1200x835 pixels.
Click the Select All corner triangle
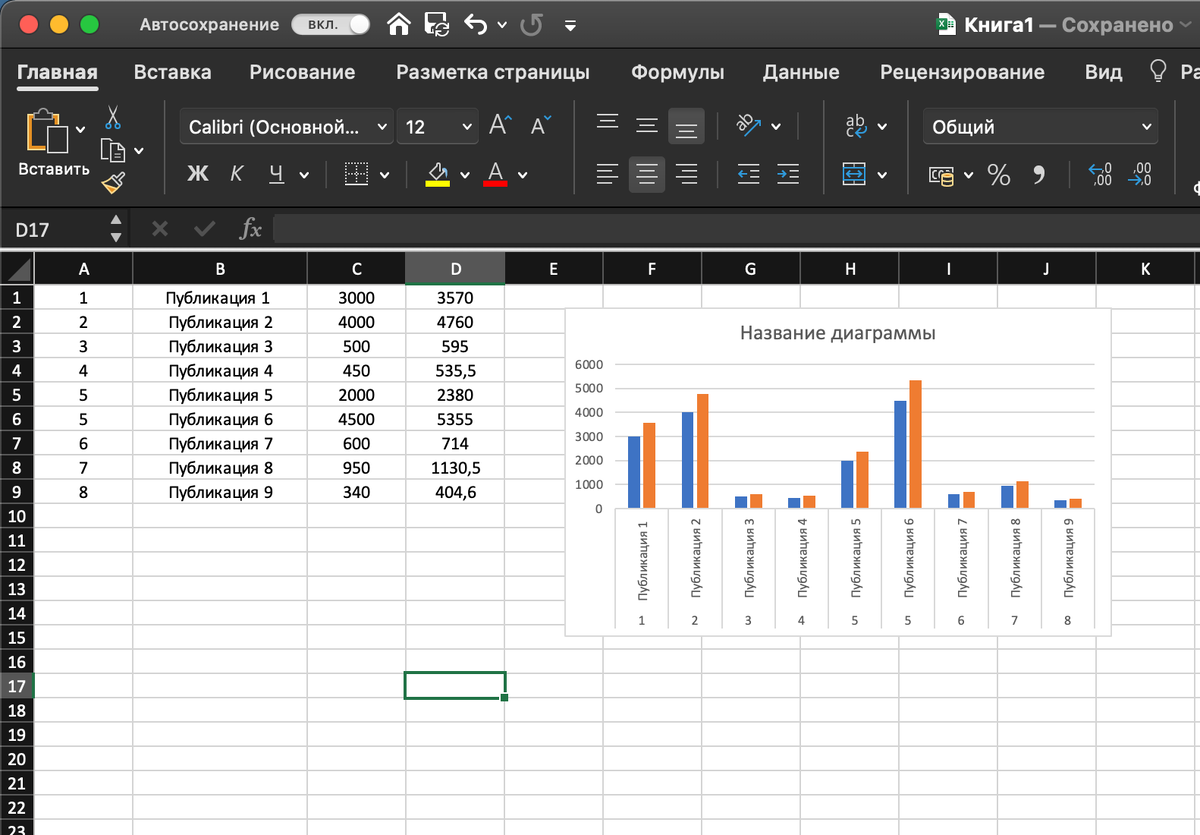[17, 268]
